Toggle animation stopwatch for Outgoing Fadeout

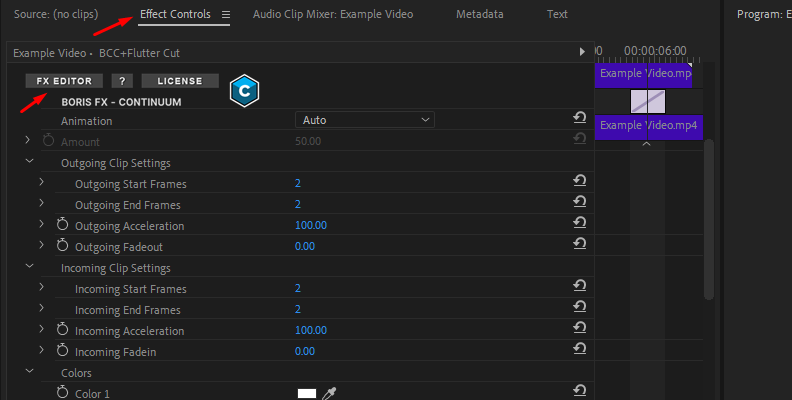pos(62,246)
